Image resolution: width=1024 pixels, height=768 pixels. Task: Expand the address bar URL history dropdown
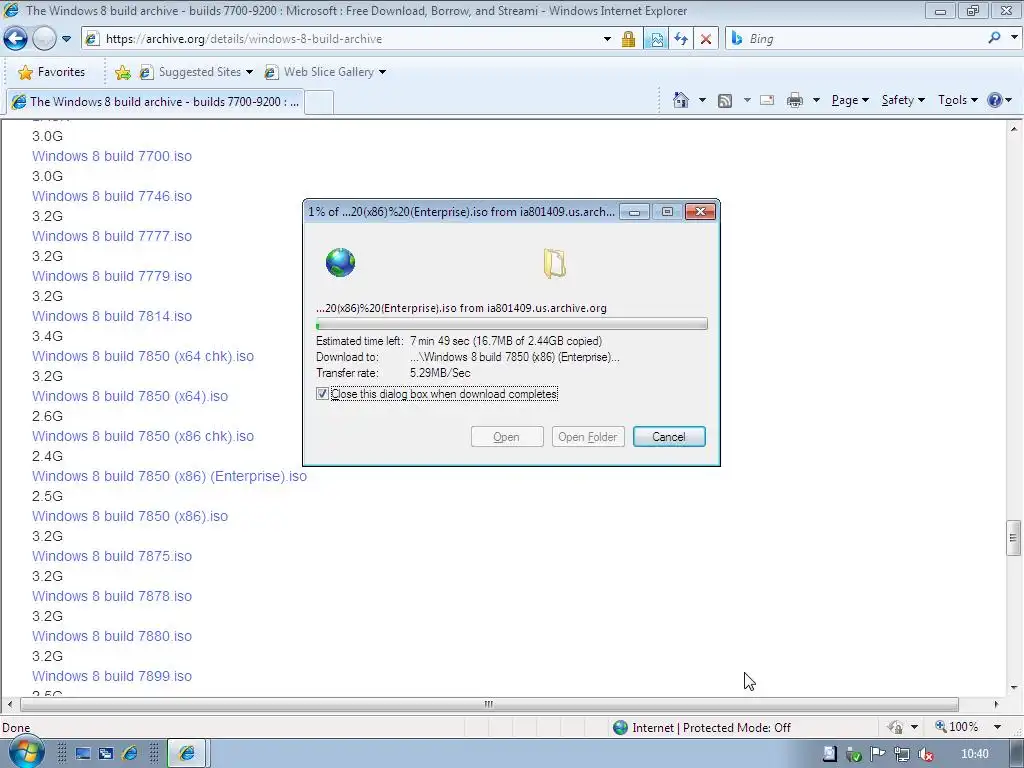[x=607, y=39]
